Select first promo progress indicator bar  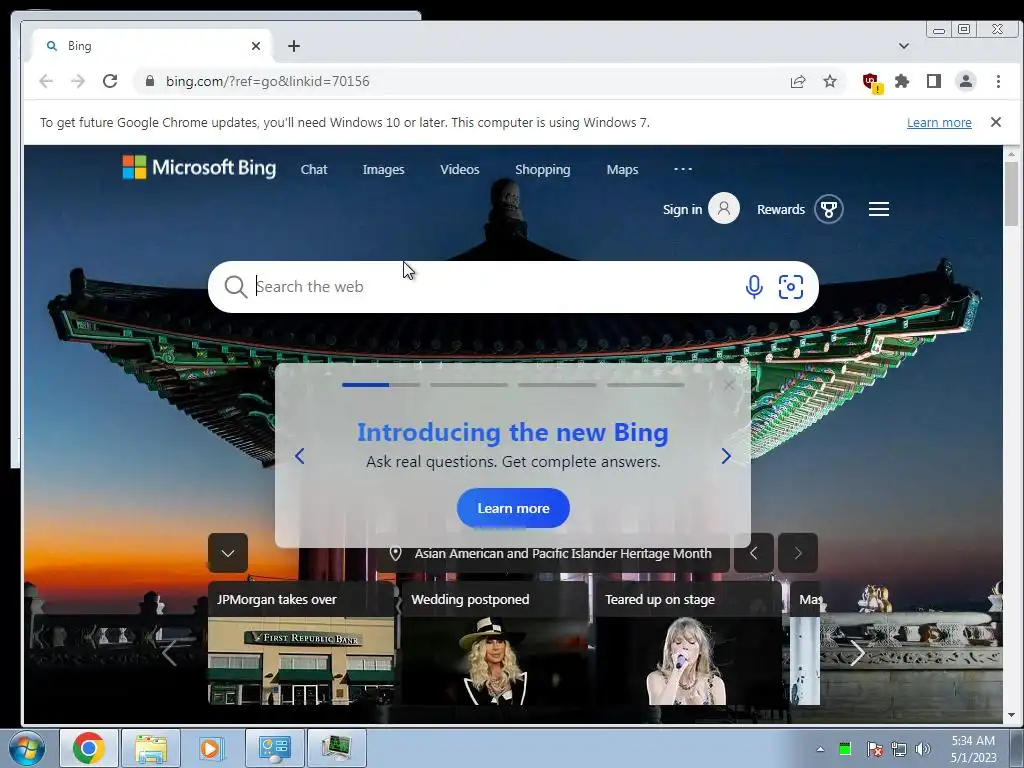(381, 385)
